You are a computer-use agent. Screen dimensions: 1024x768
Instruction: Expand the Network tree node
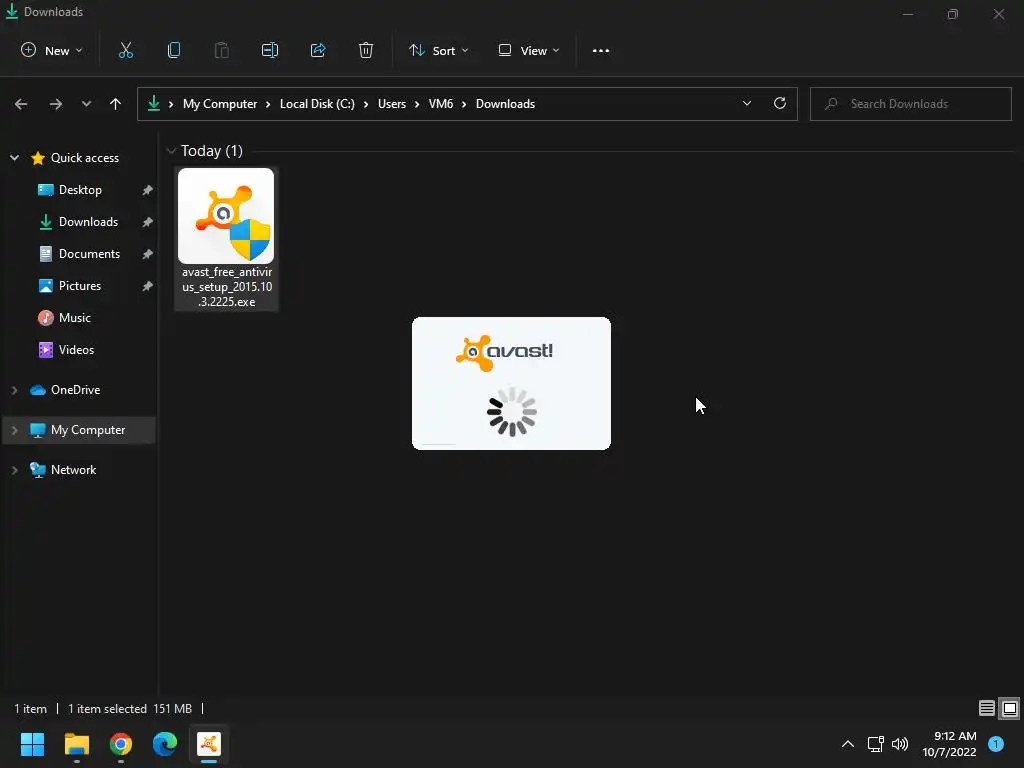point(14,470)
